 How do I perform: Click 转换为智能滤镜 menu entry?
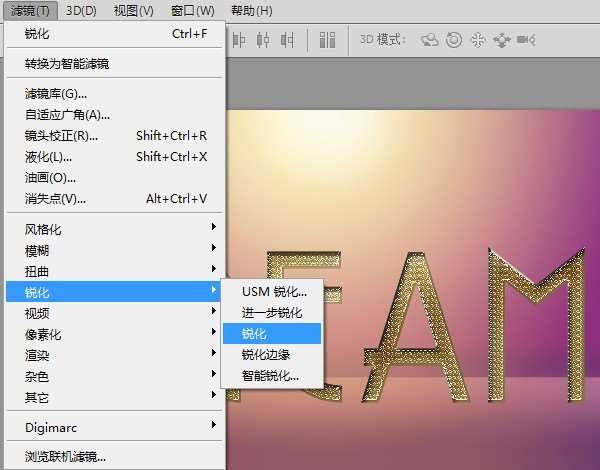(67, 64)
